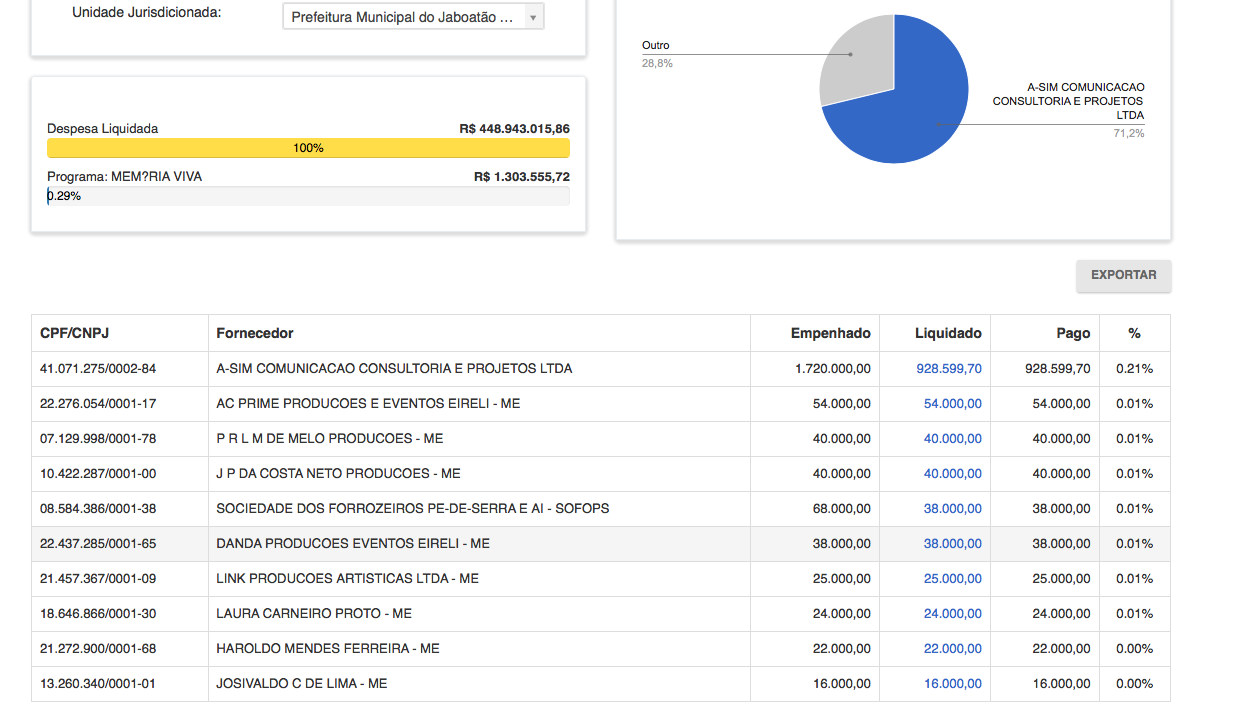Screen dimensions: 1241x707
Task: Select CNPJ 21.457.367/0001-09
Action: pos(98,579)
